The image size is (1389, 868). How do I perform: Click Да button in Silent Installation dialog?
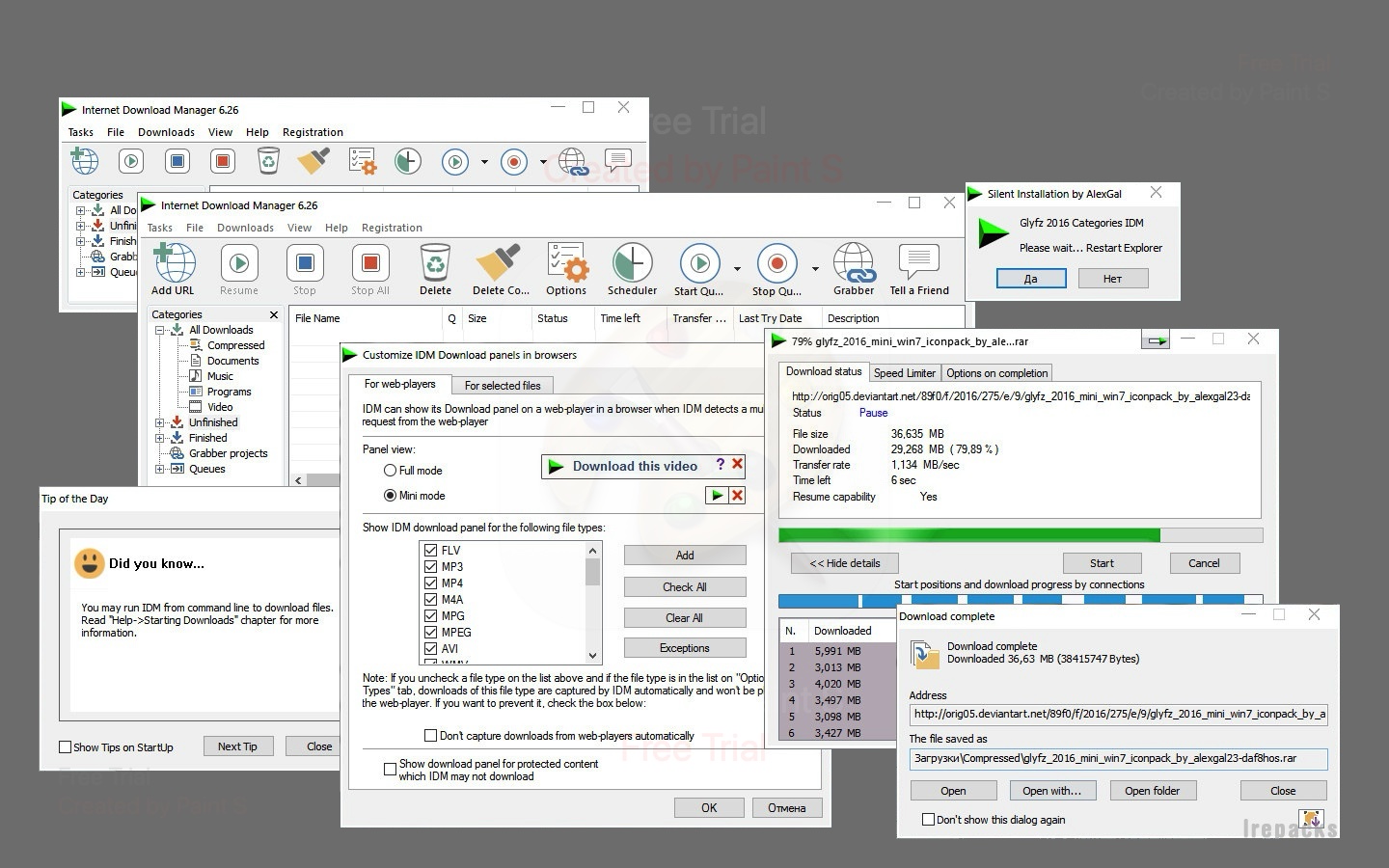pos(1030,279)
